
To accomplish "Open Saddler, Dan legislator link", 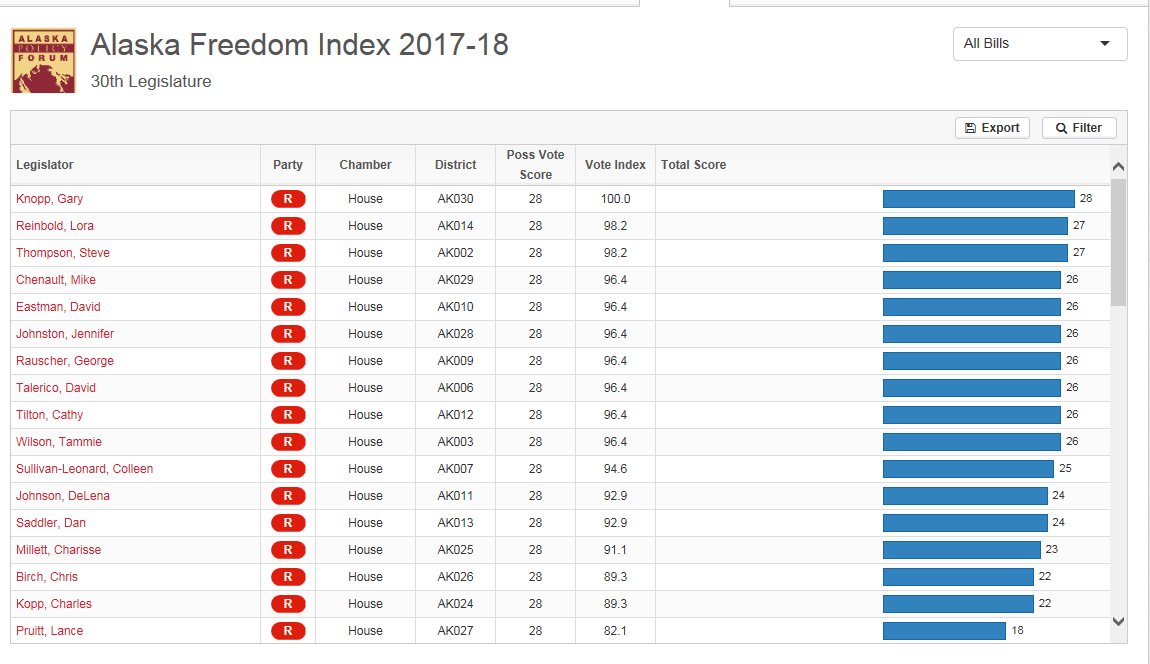I will [51, 523].
